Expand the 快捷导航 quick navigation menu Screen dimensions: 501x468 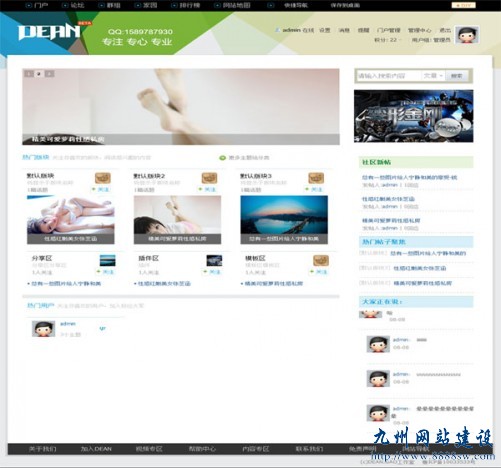(x=296, y=5)
